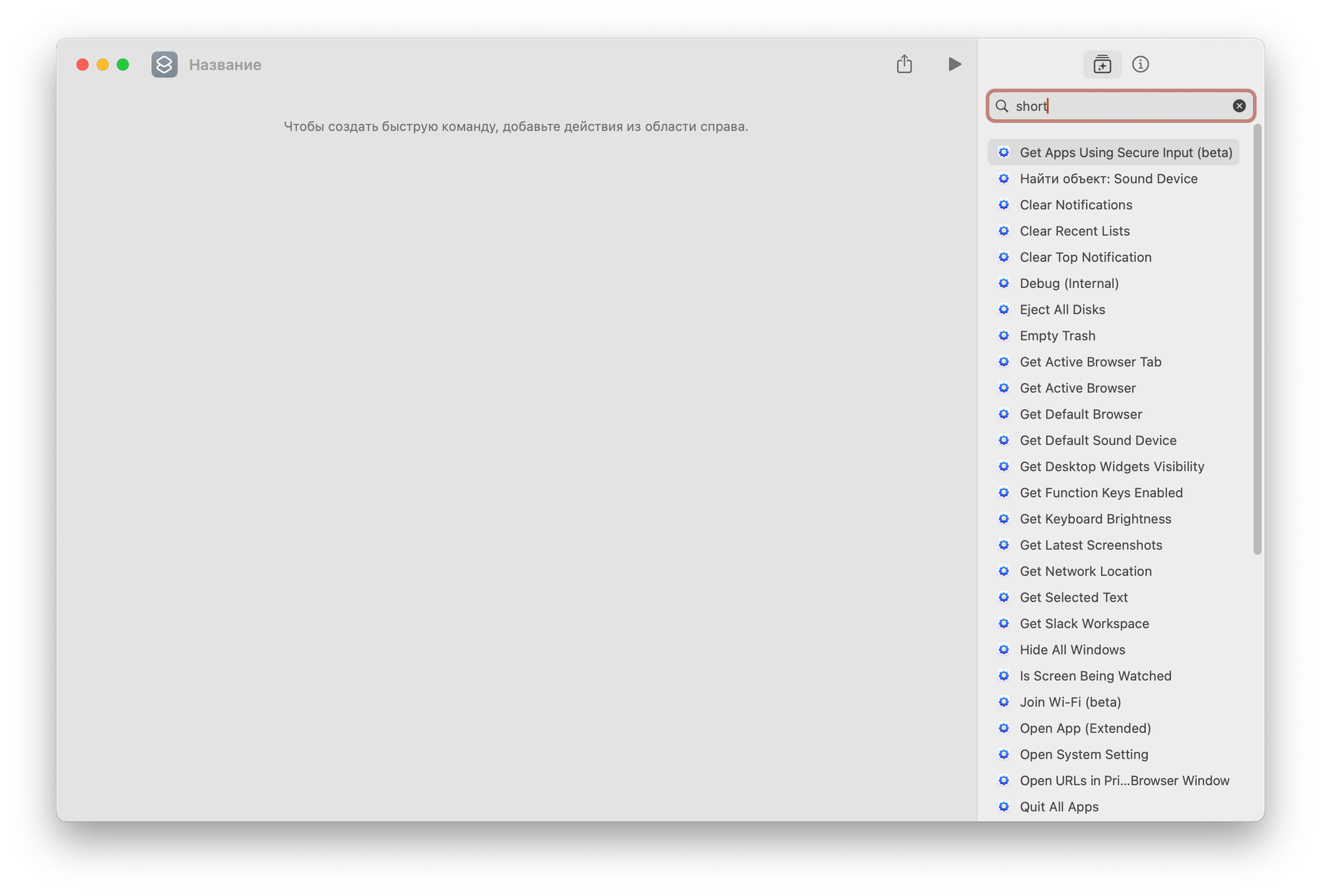Clear the search field text

1239,106
